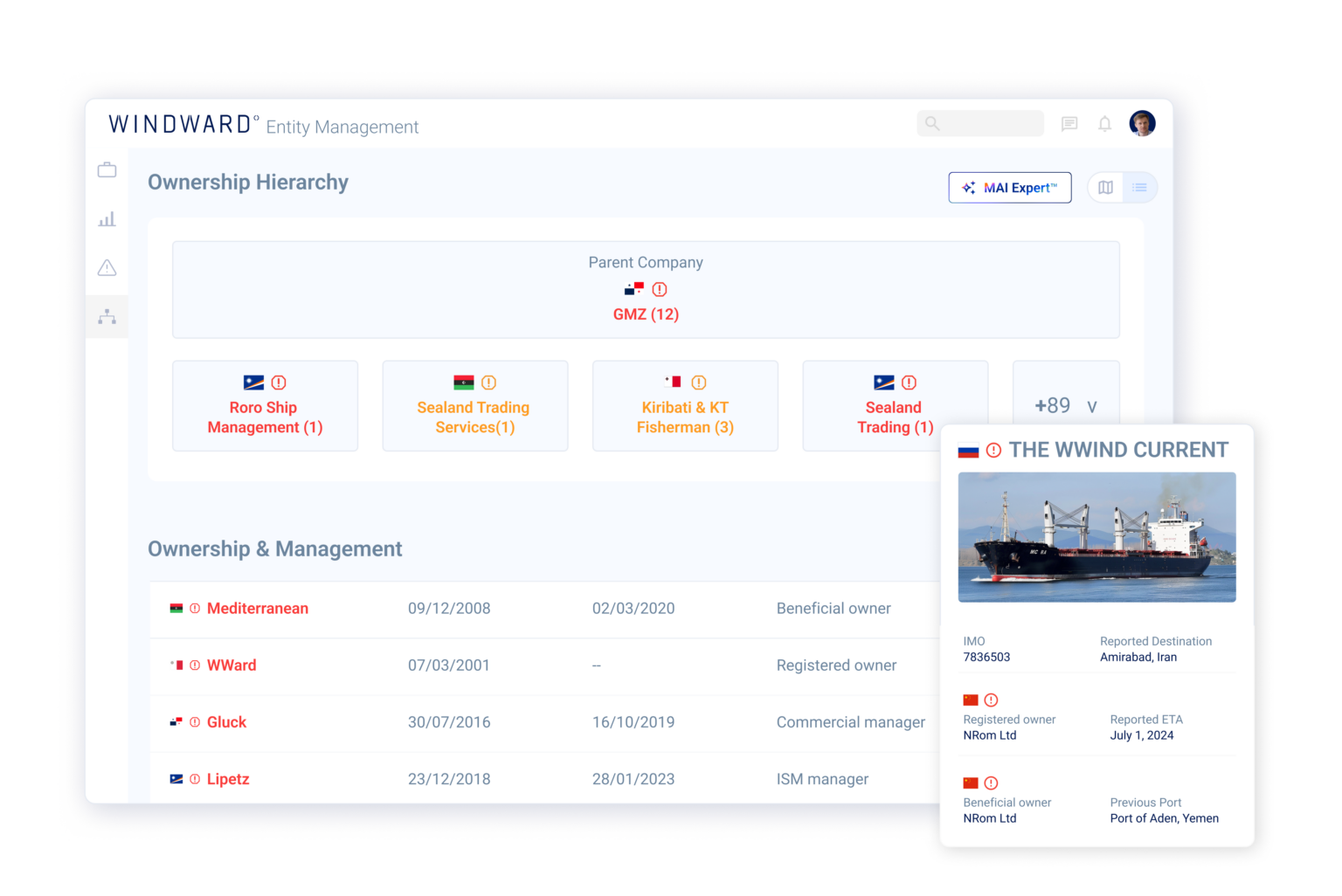Switch to list view on the view toggle
1342x896 pixels.
[x=1139, y=187]
